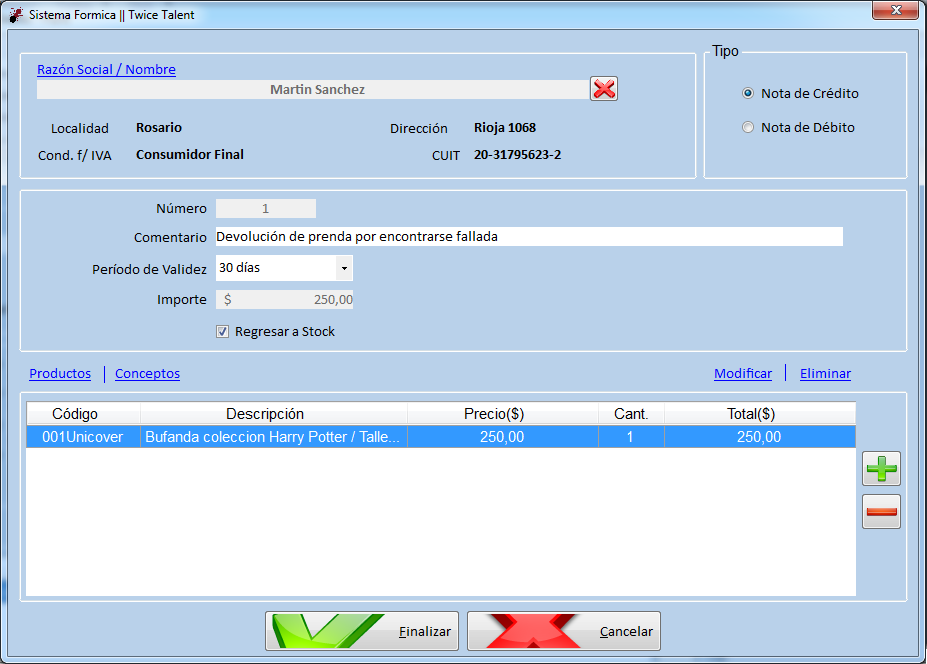The height and width of the screenshot is (664, 927).
Task: Open the Razón Social / Nombre link
Action: click(106, 70)
